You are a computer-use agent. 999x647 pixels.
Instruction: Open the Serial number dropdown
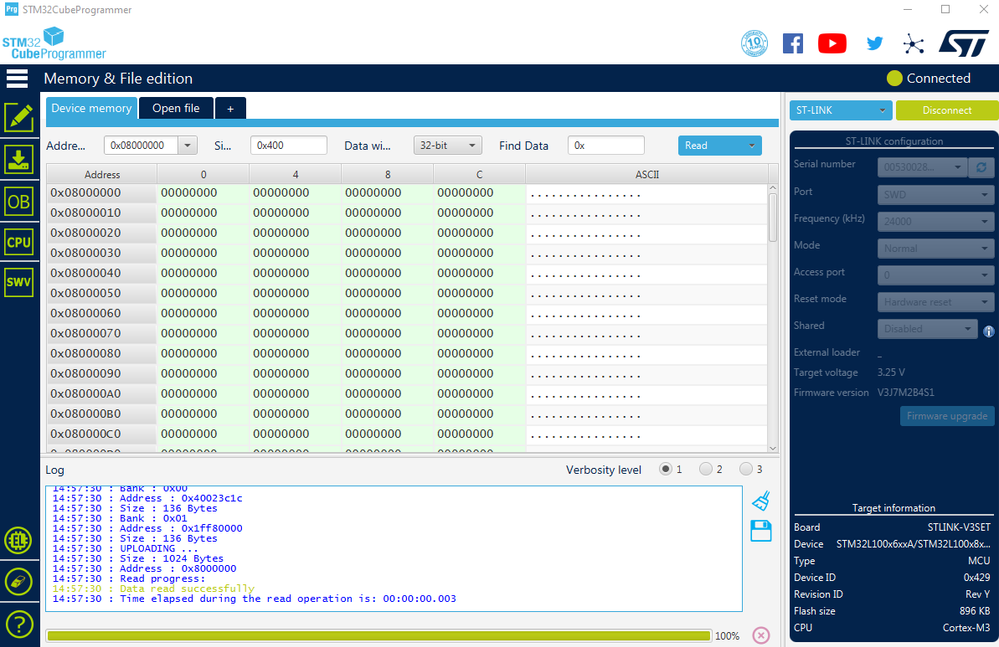pyautogui.click(x=922, y=167)
